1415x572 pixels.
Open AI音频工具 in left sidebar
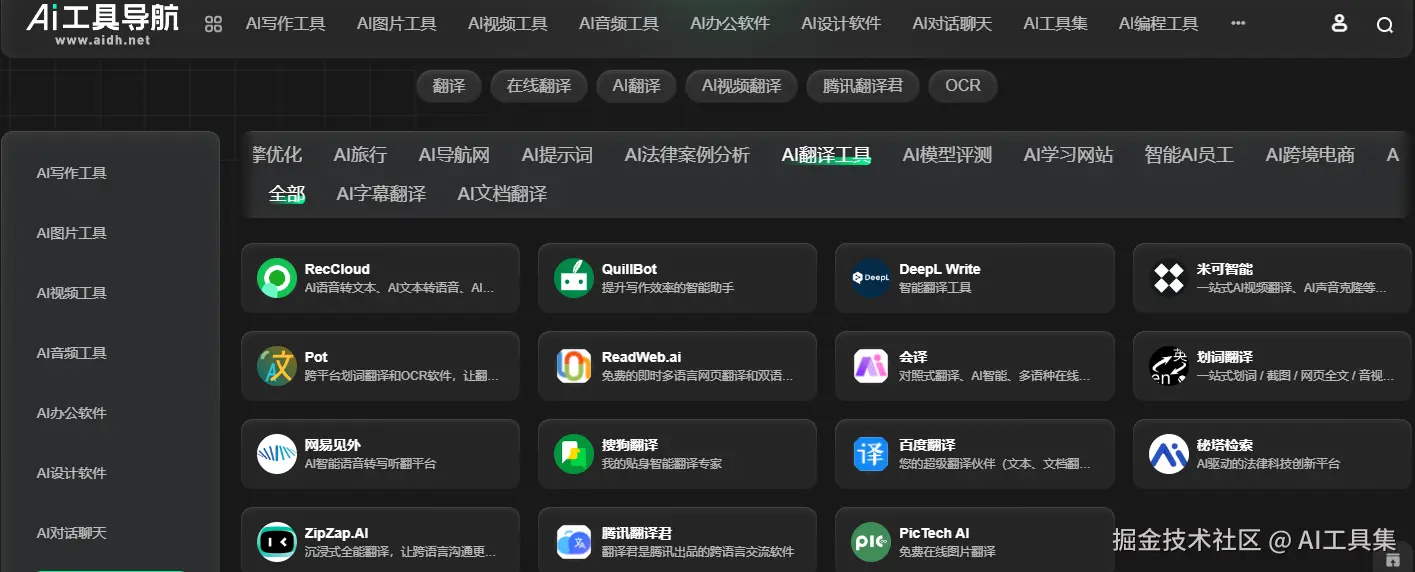[72, 353]
